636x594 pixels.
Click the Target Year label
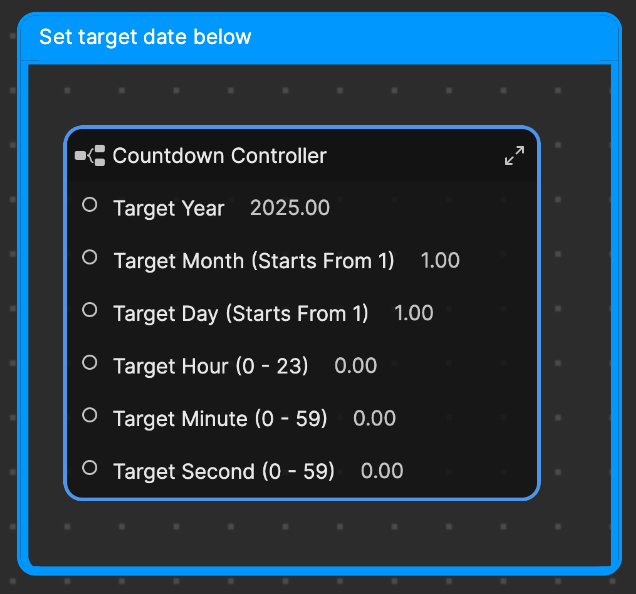click(169, 209)
